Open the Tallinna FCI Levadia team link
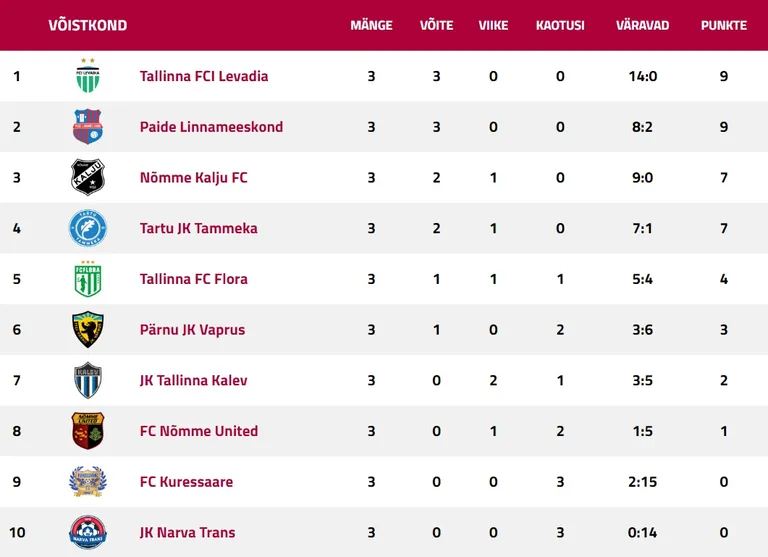 [204, 76]
